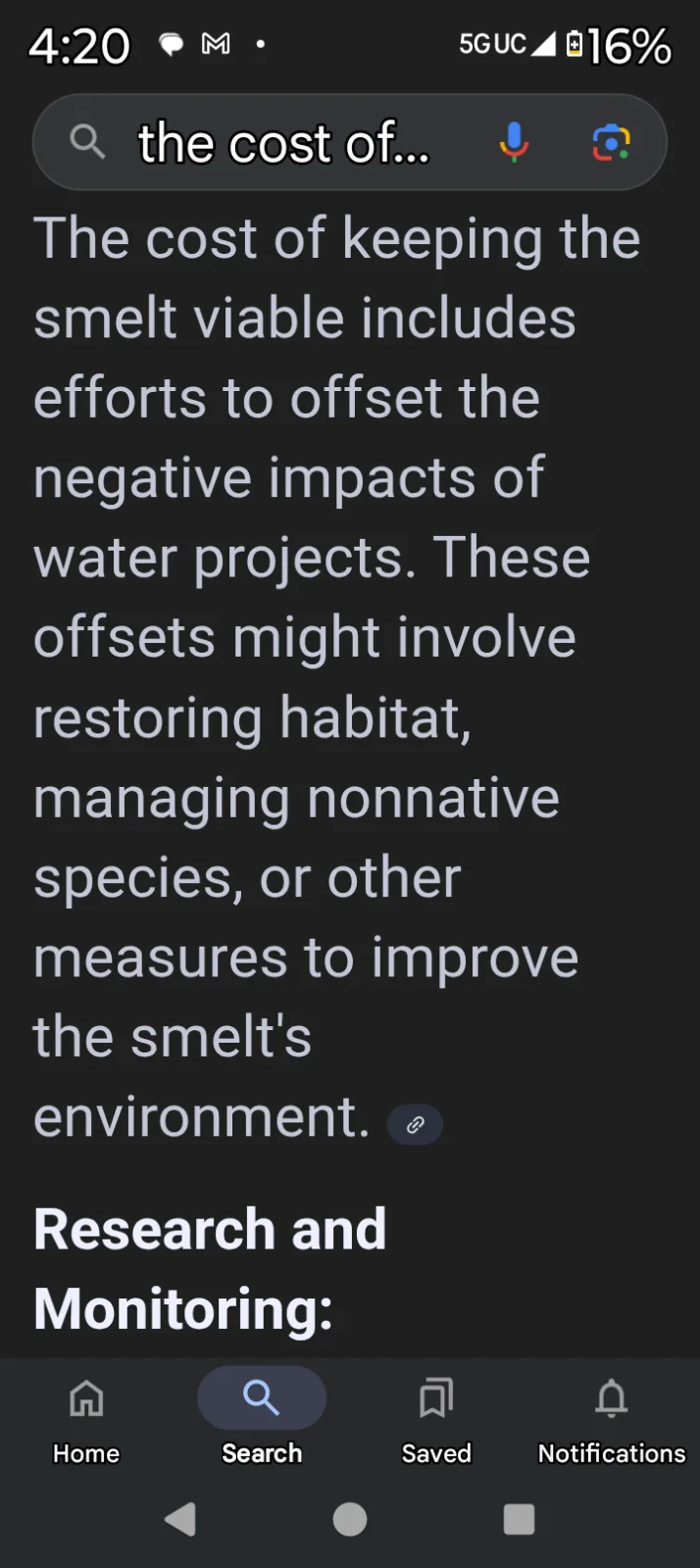Switch to the Home tab label
Screen dimensions: 700x1568
(x=86, y=1453)
